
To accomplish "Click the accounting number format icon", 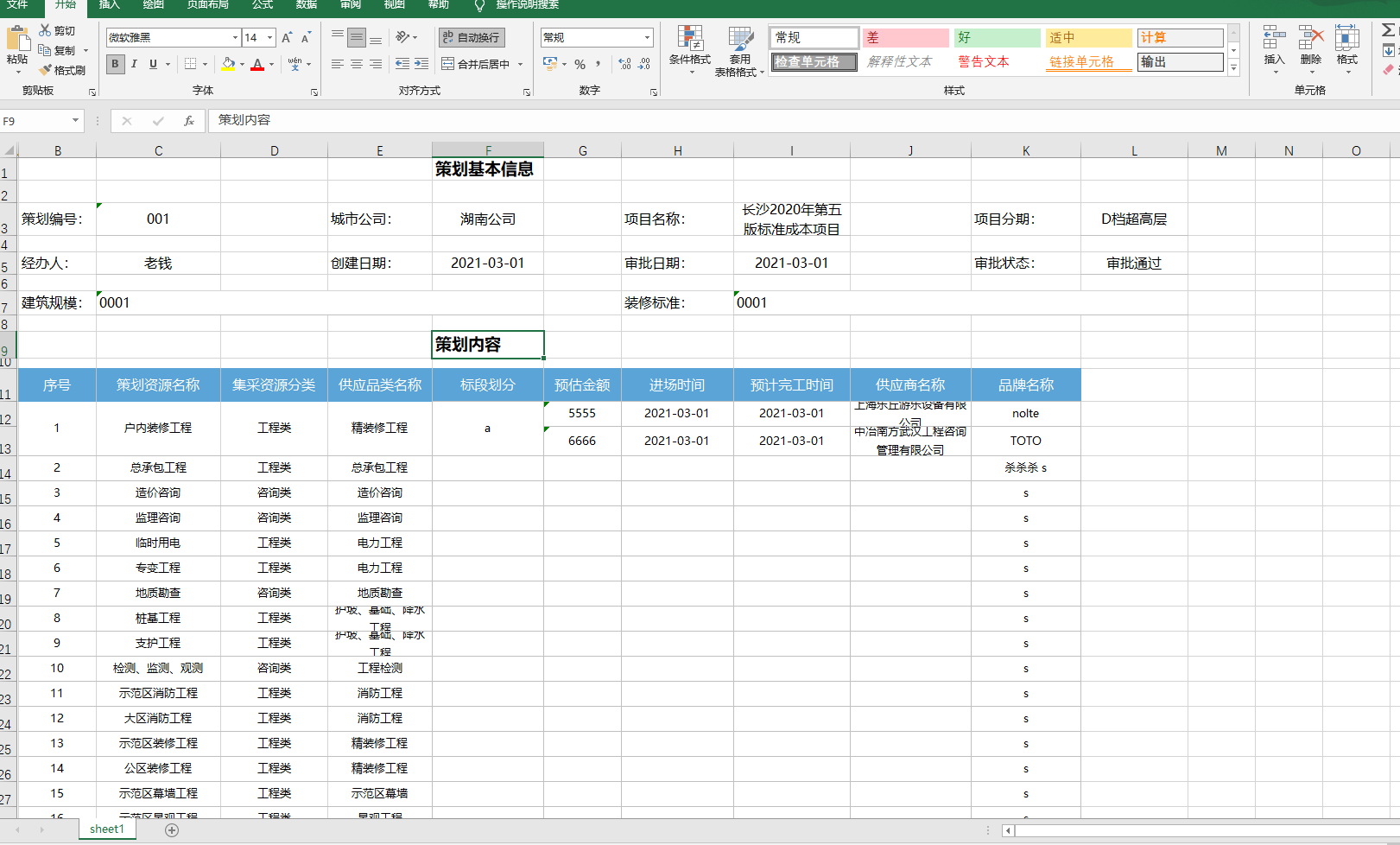I will [550, 64].
